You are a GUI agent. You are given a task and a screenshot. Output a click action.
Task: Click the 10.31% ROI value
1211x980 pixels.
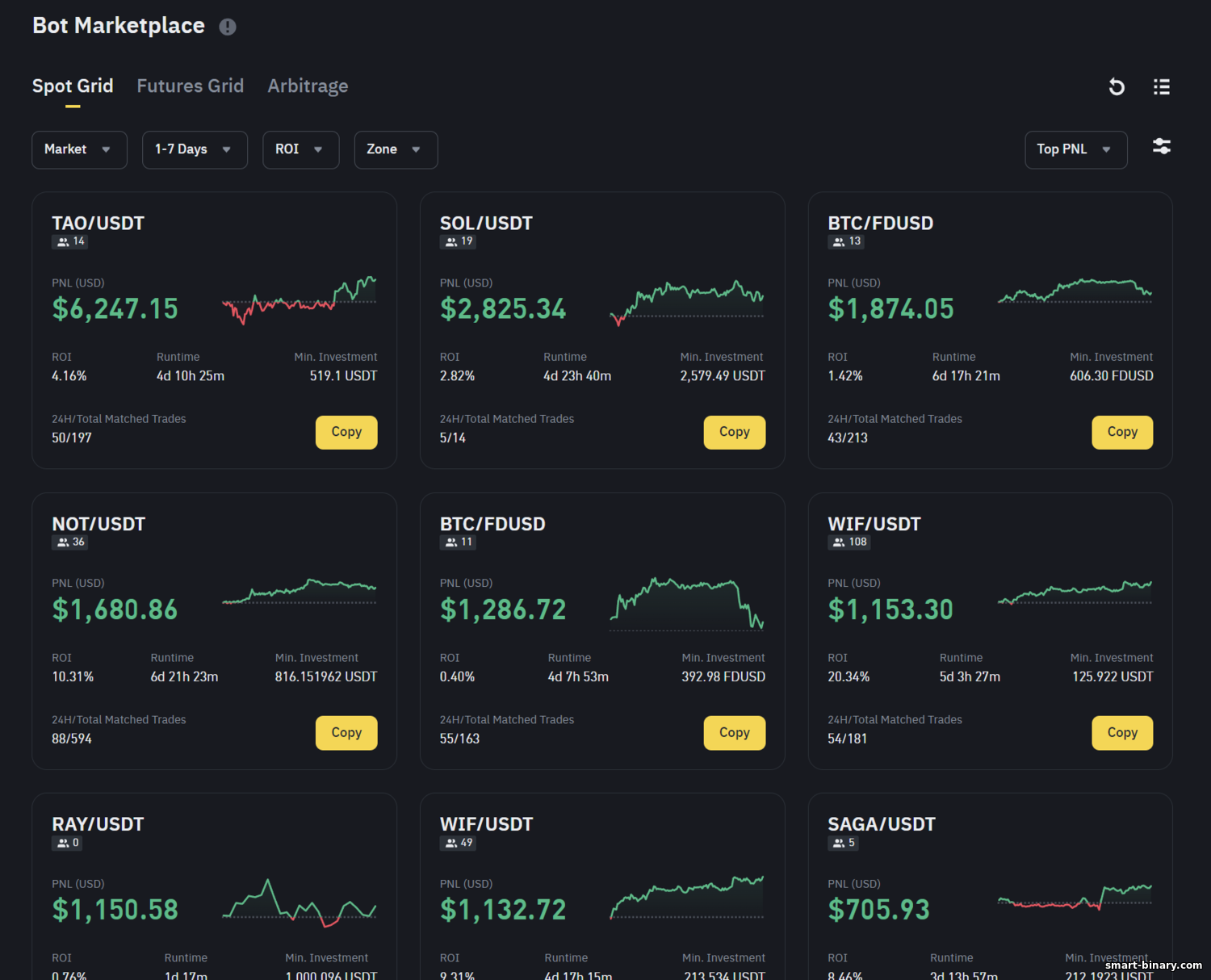73,677
